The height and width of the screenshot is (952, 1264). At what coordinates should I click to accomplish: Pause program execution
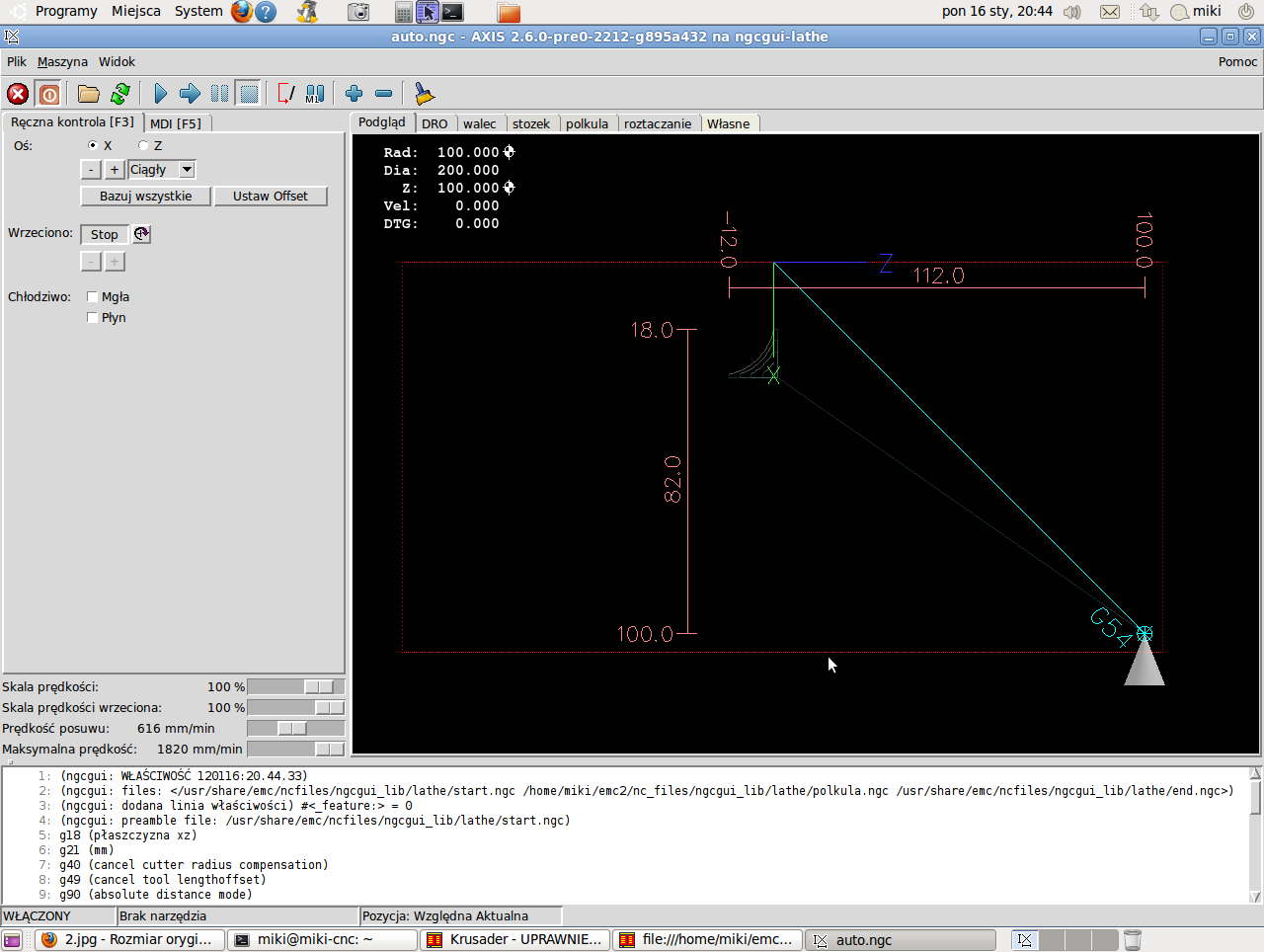click(x=219, y=94)
